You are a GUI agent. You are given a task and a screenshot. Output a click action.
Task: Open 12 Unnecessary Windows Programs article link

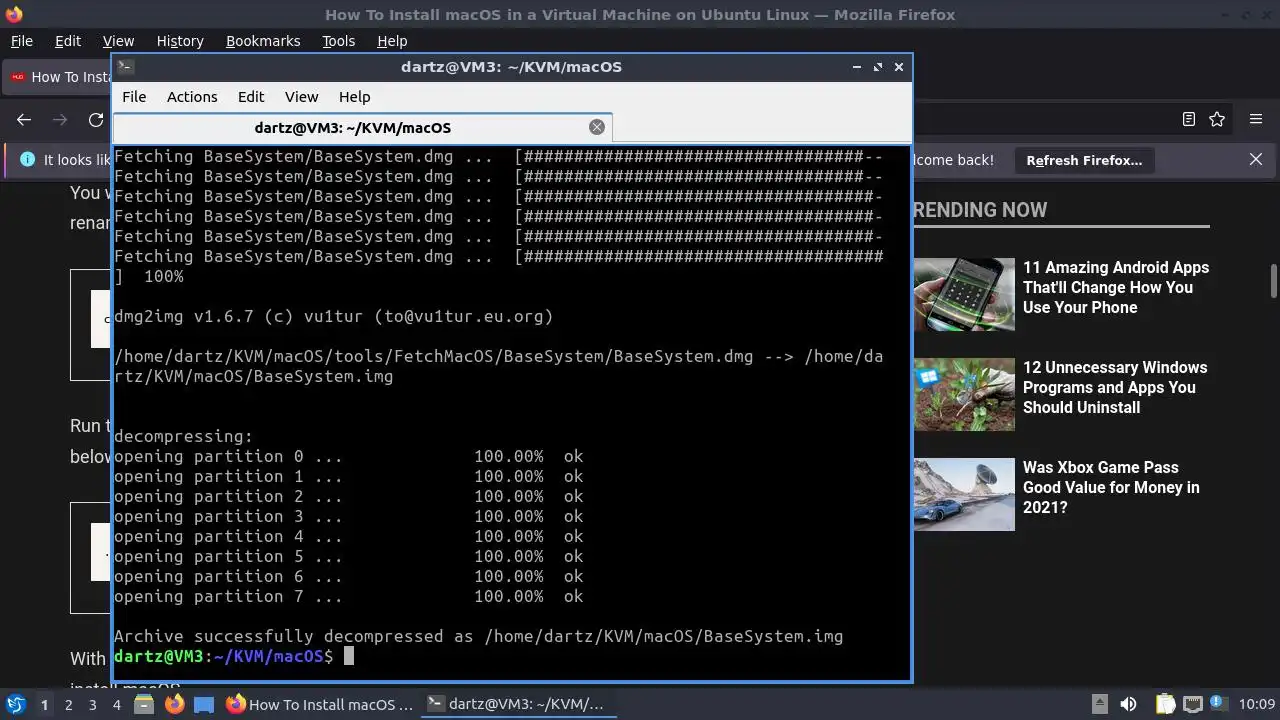point(1115,387)
